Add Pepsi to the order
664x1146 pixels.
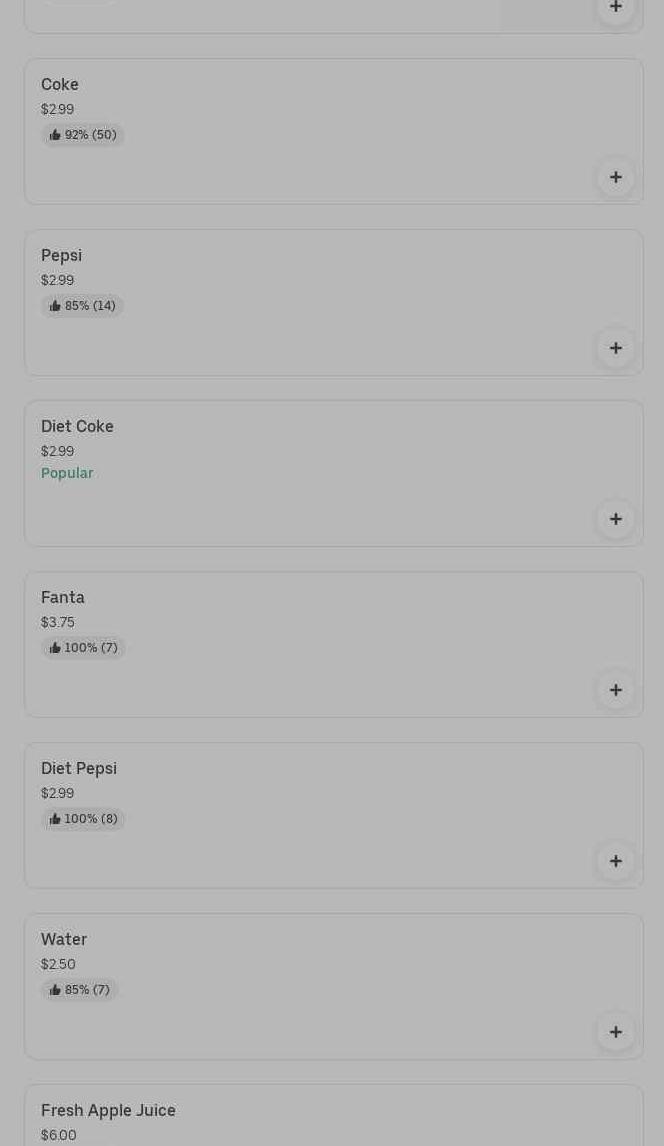[615, 349]
